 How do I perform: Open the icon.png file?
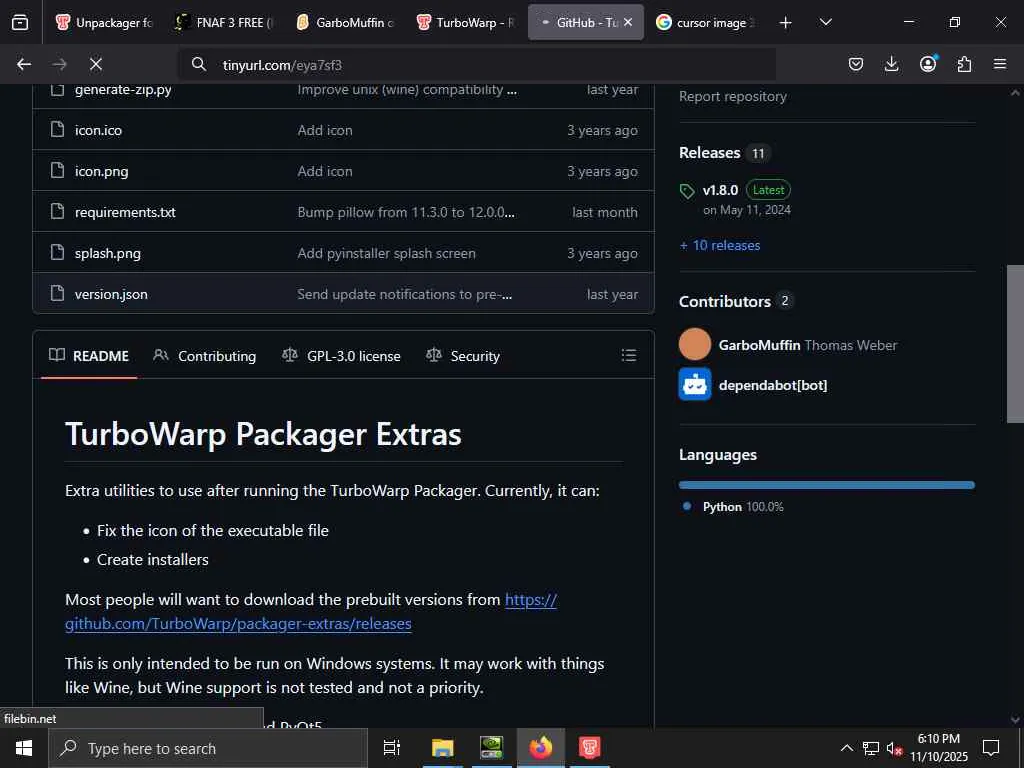101,171
